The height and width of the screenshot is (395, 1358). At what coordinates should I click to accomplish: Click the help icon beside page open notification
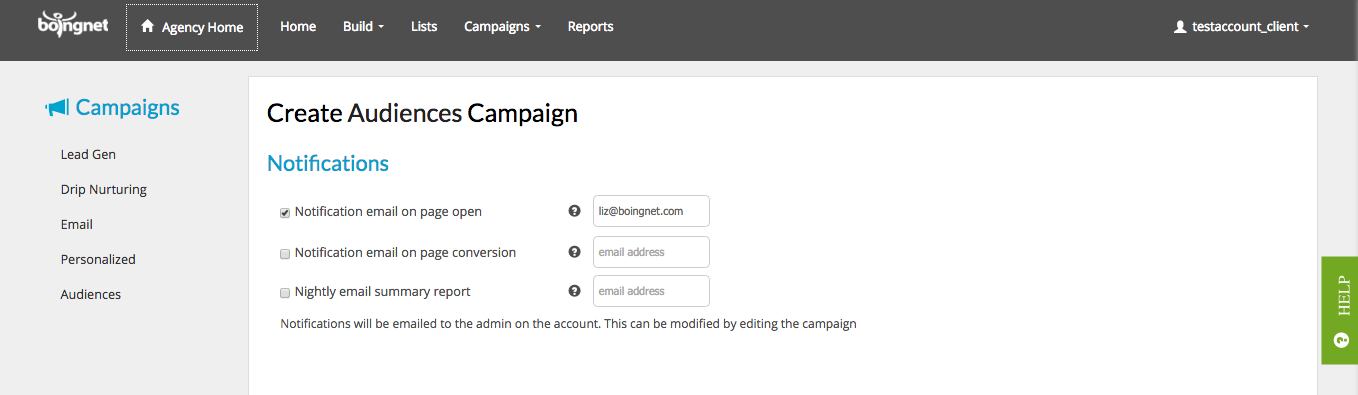pyautogui.click(x=574, y=211)
